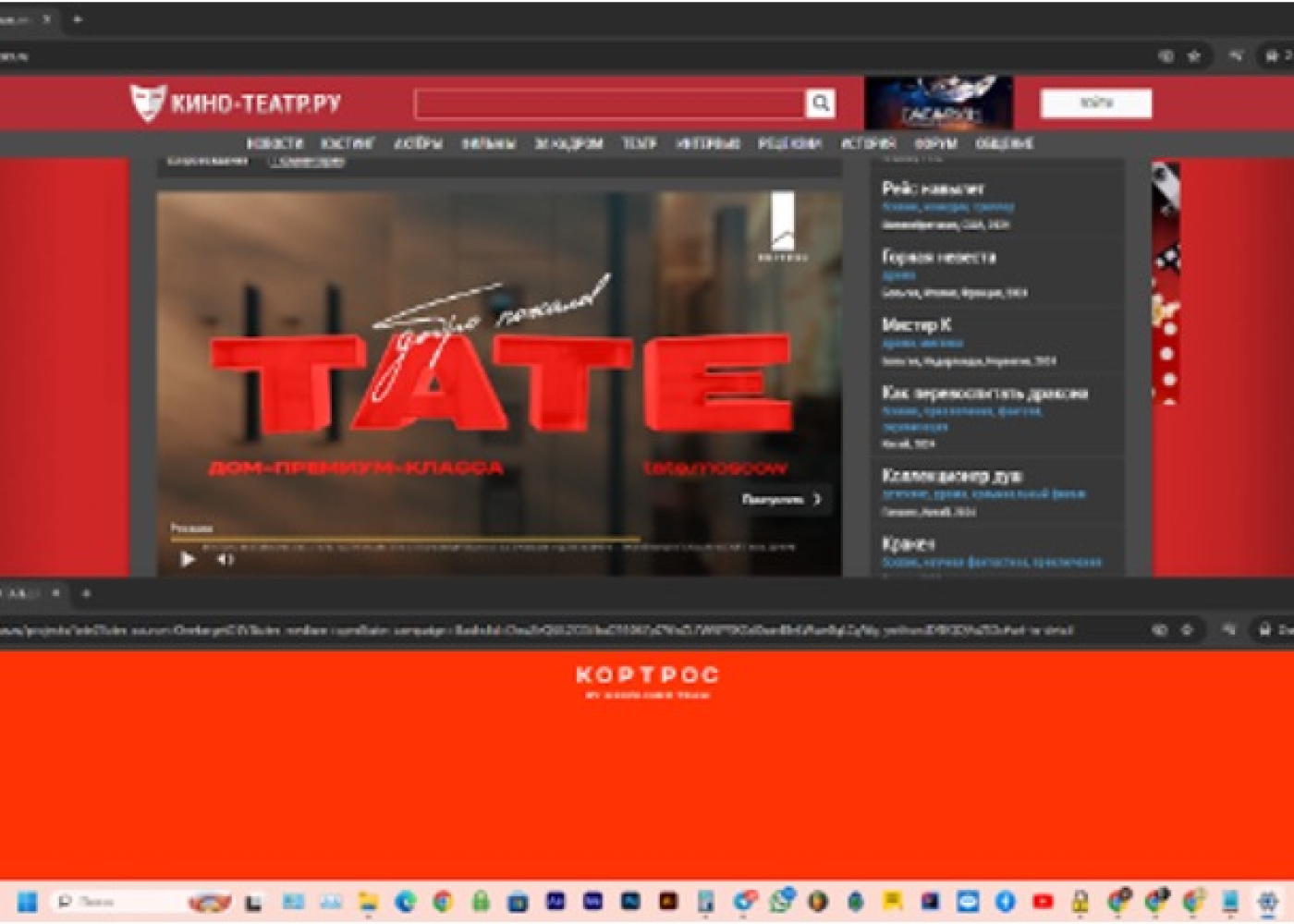Click the skip ad button with arrow
Screen dimensions: 1294x924
pos(781,500)
